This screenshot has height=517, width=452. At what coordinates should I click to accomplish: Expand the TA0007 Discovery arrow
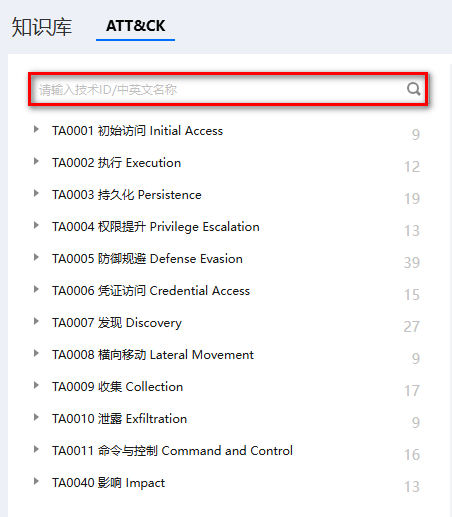coord(36,321)
